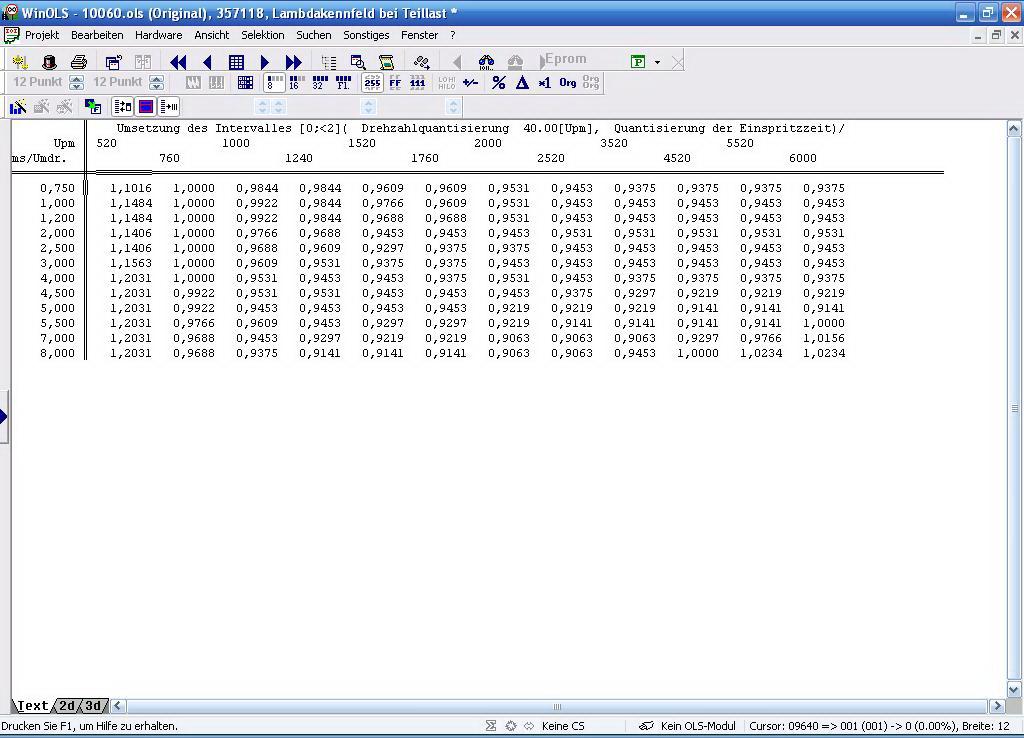Viewport: 1024px width, 738px height.
Task: Toggle the purple window button
Action: click(x=146, y=106)
